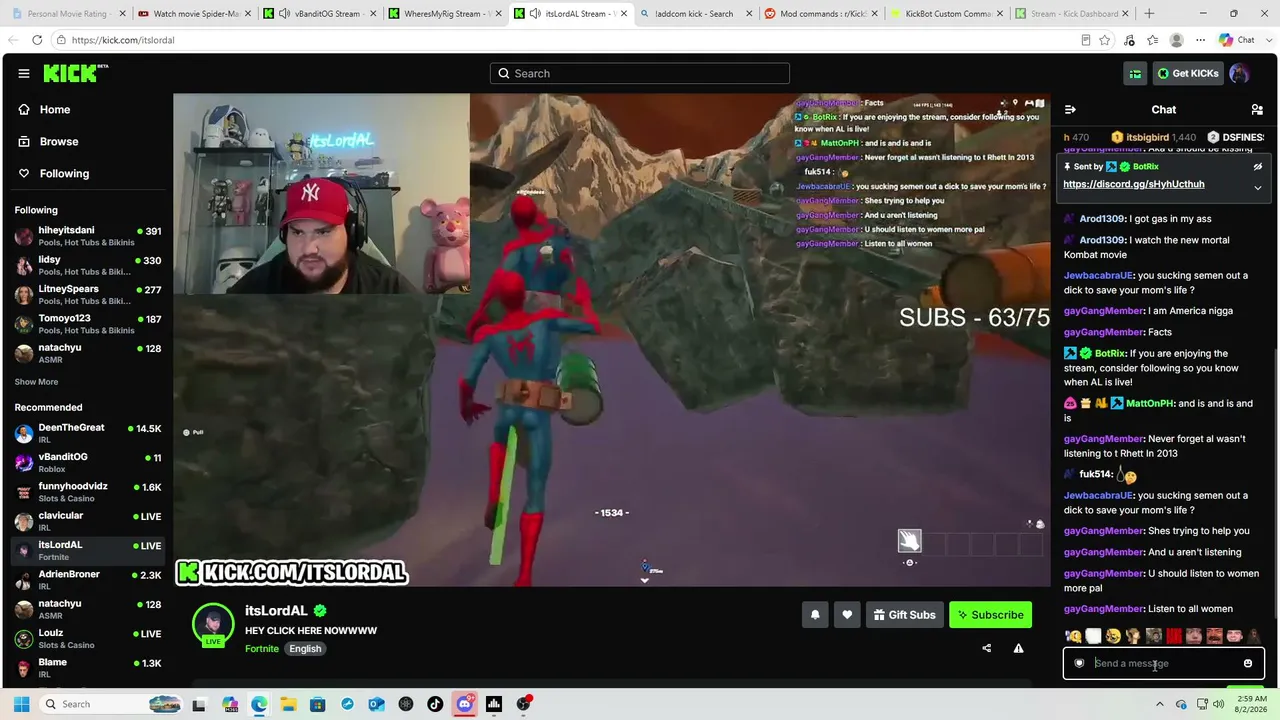Expand the Copilot Chat dropdown arrow

tap(1267, 40)
